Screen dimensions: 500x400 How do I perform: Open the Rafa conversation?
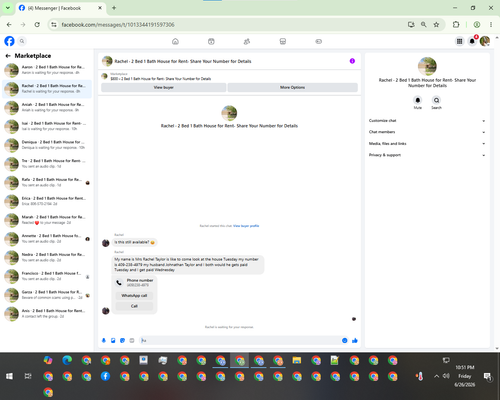point(47,182)
